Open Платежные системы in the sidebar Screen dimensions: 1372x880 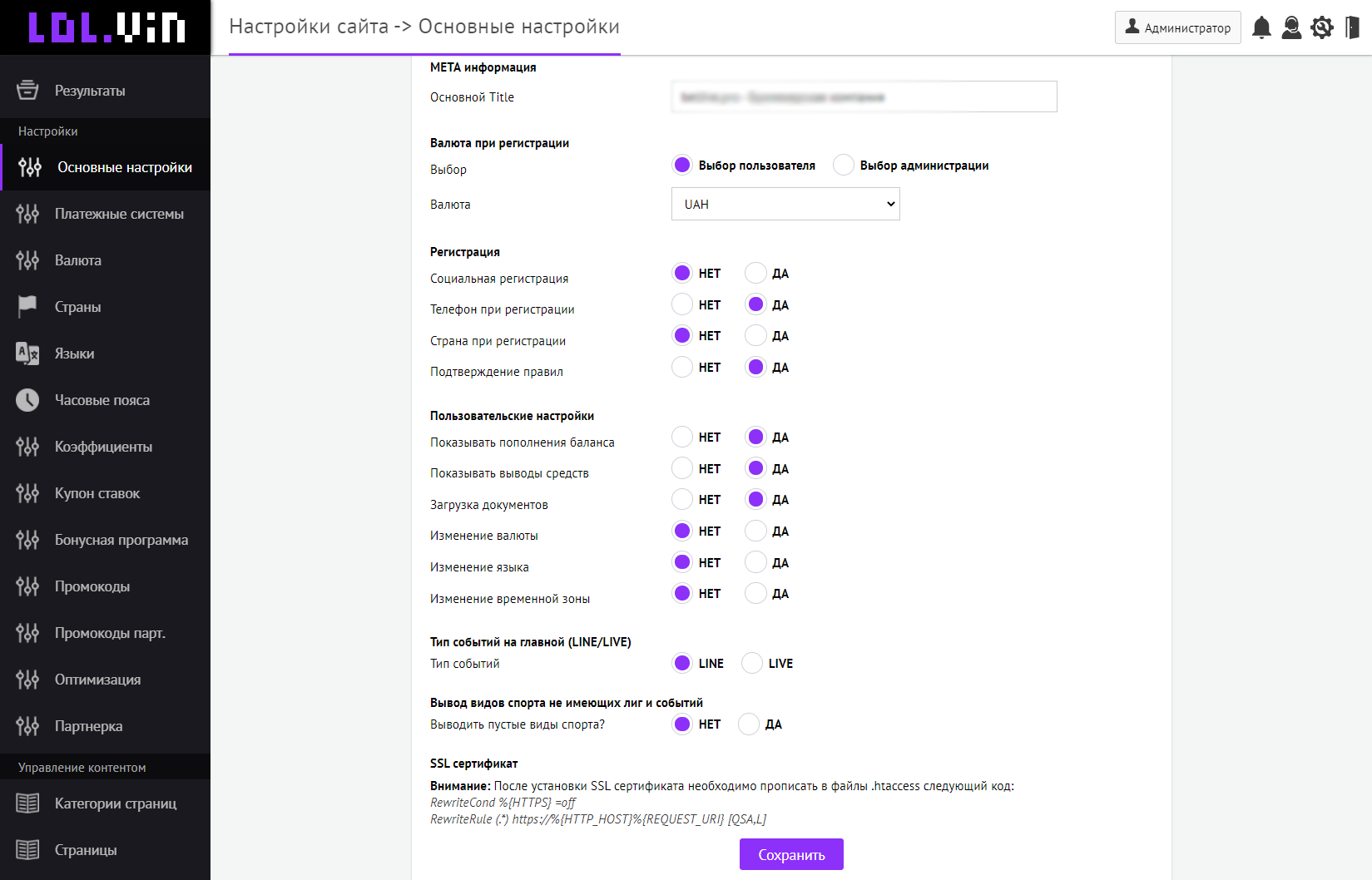pos(119,214)
